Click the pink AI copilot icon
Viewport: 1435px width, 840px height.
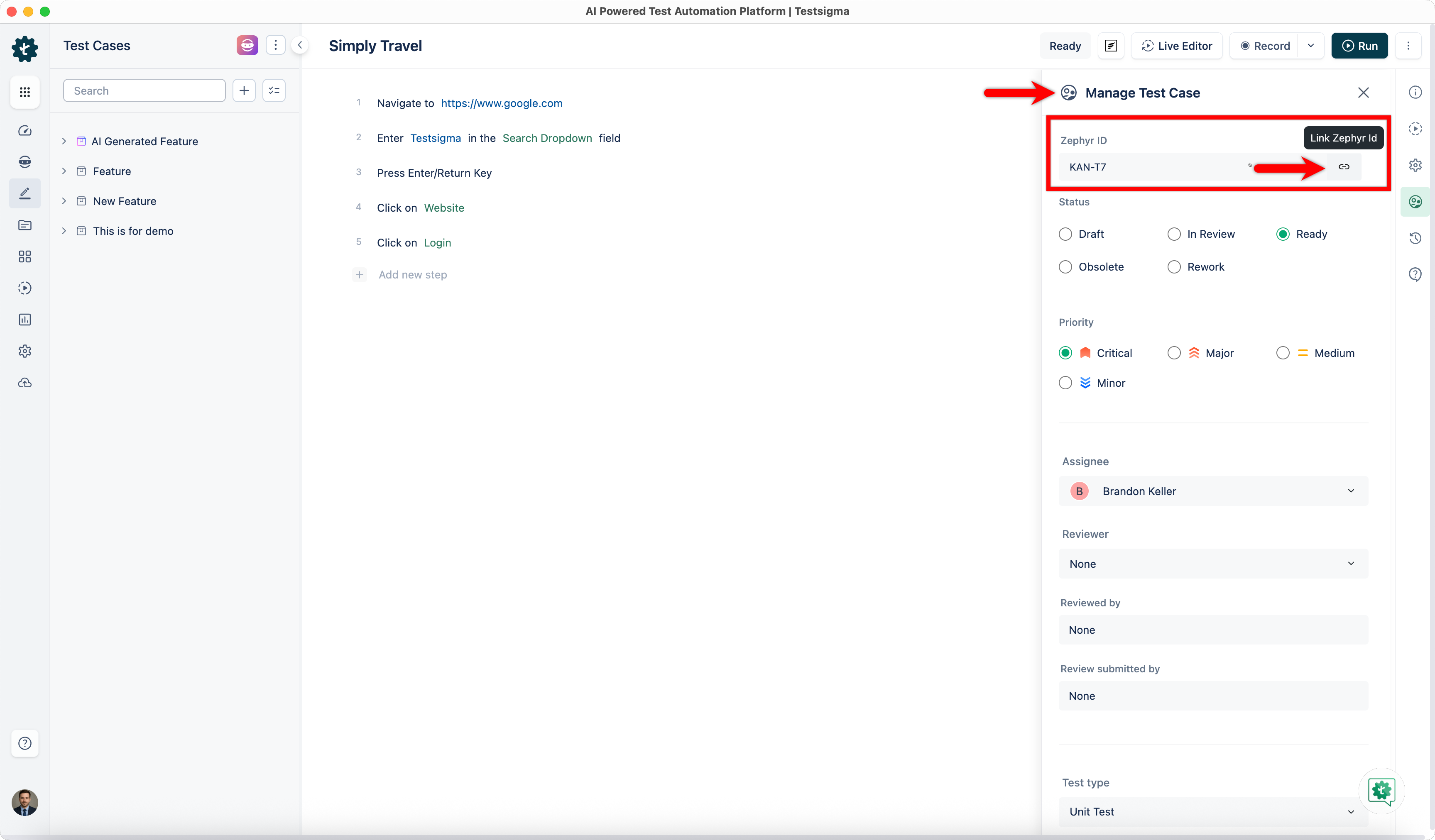247,46
